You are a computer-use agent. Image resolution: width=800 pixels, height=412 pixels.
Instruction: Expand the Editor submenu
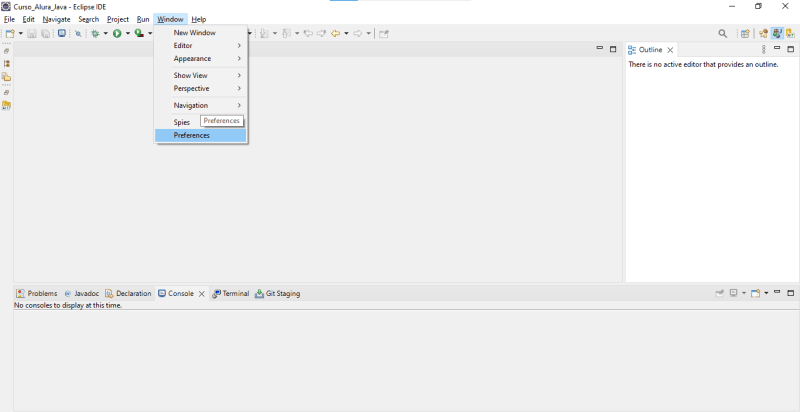[201, 45]
